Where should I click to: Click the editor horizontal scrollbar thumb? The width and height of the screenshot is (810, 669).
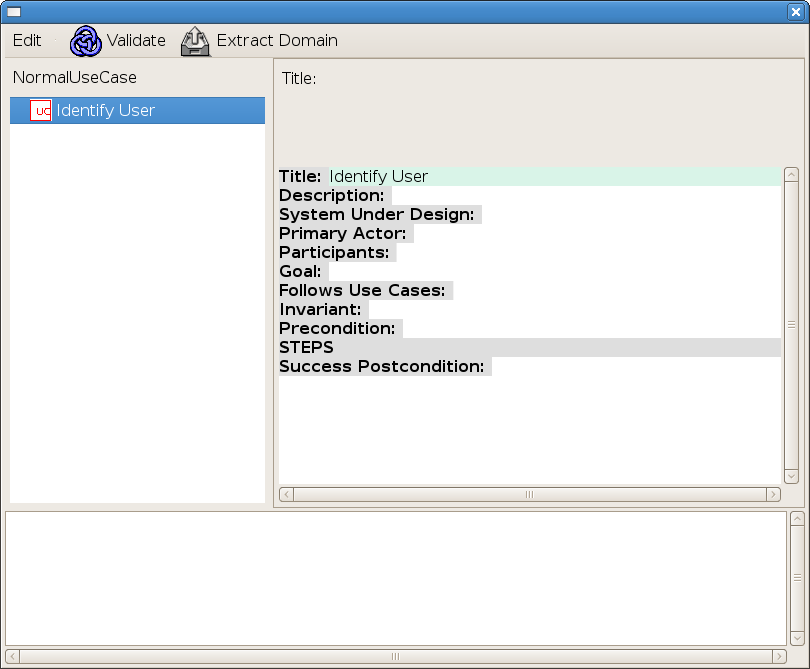click(530, 494)
